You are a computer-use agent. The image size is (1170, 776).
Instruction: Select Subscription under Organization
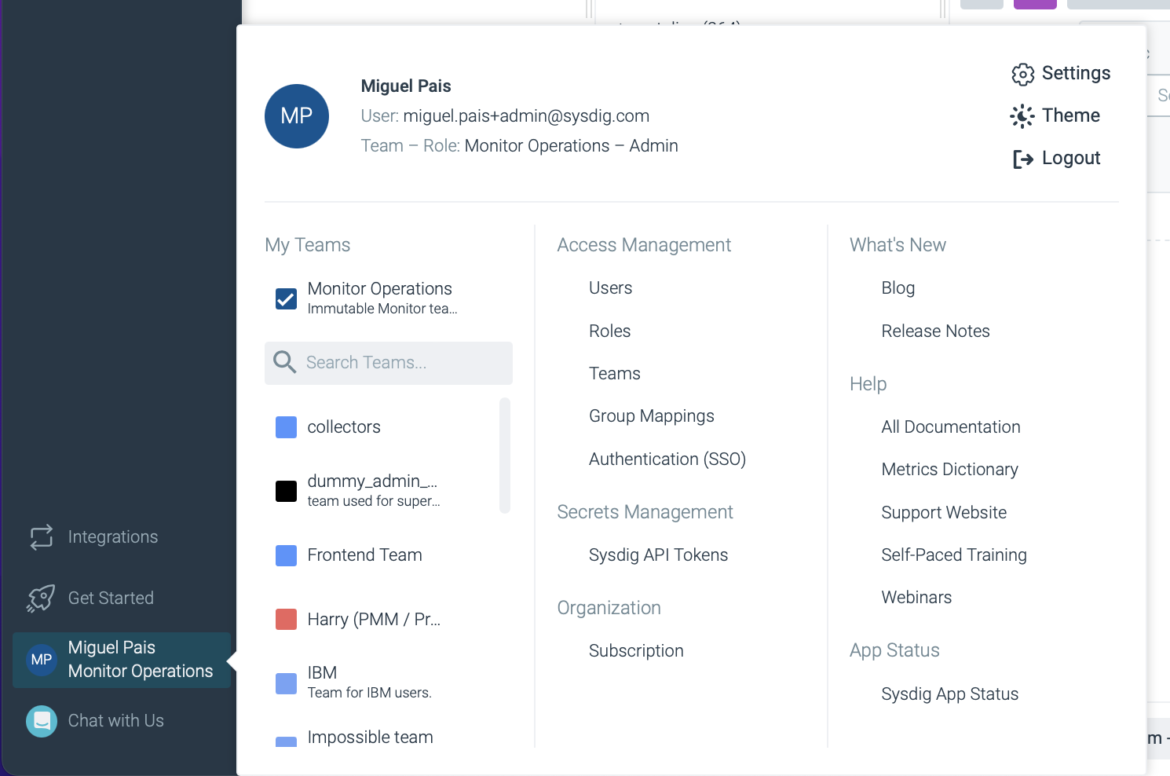(636, 650)
